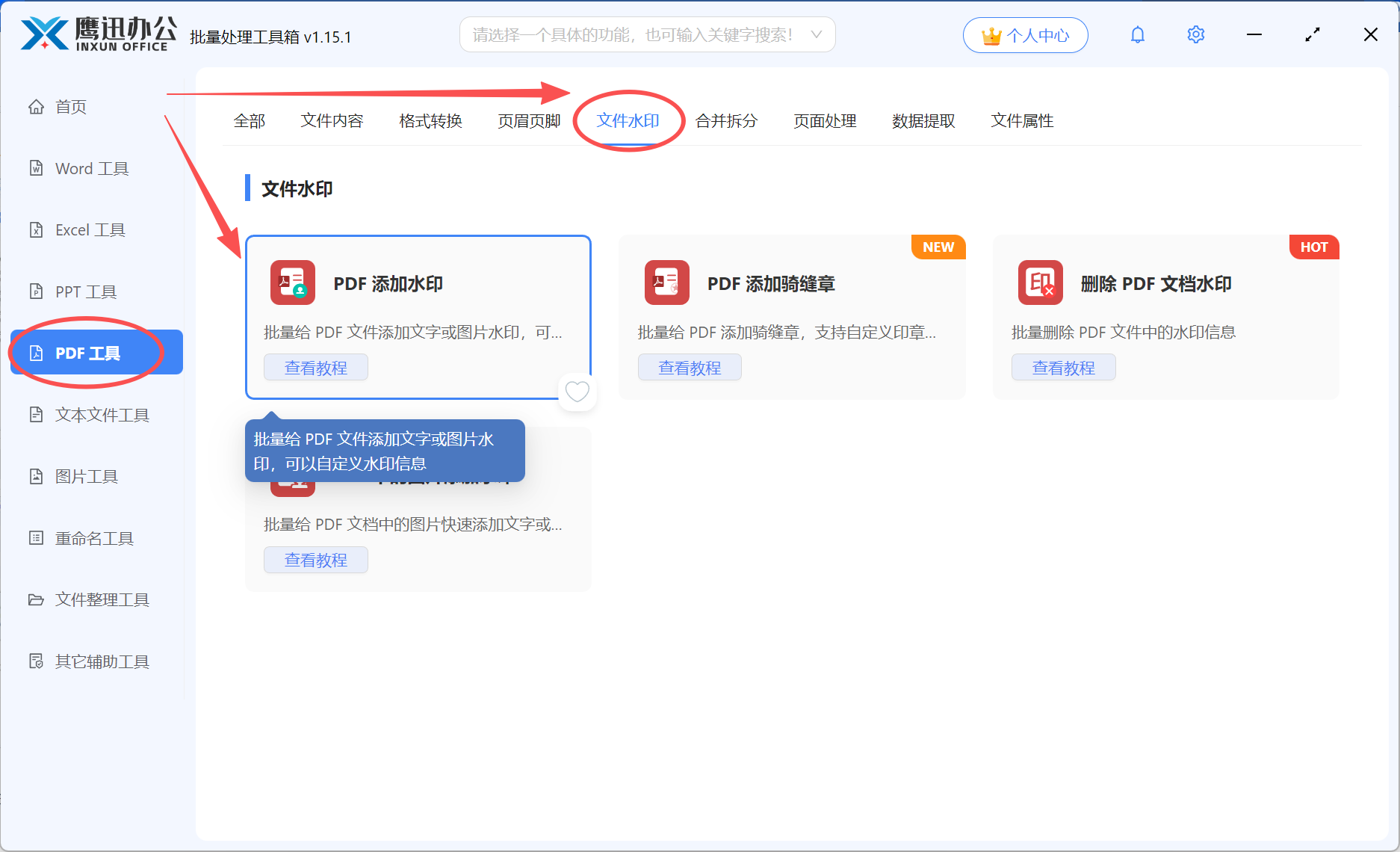Click the Word document icon in sidebar
The width and height of the screenshot is (1400, 852).
click(x=36, y=168)
